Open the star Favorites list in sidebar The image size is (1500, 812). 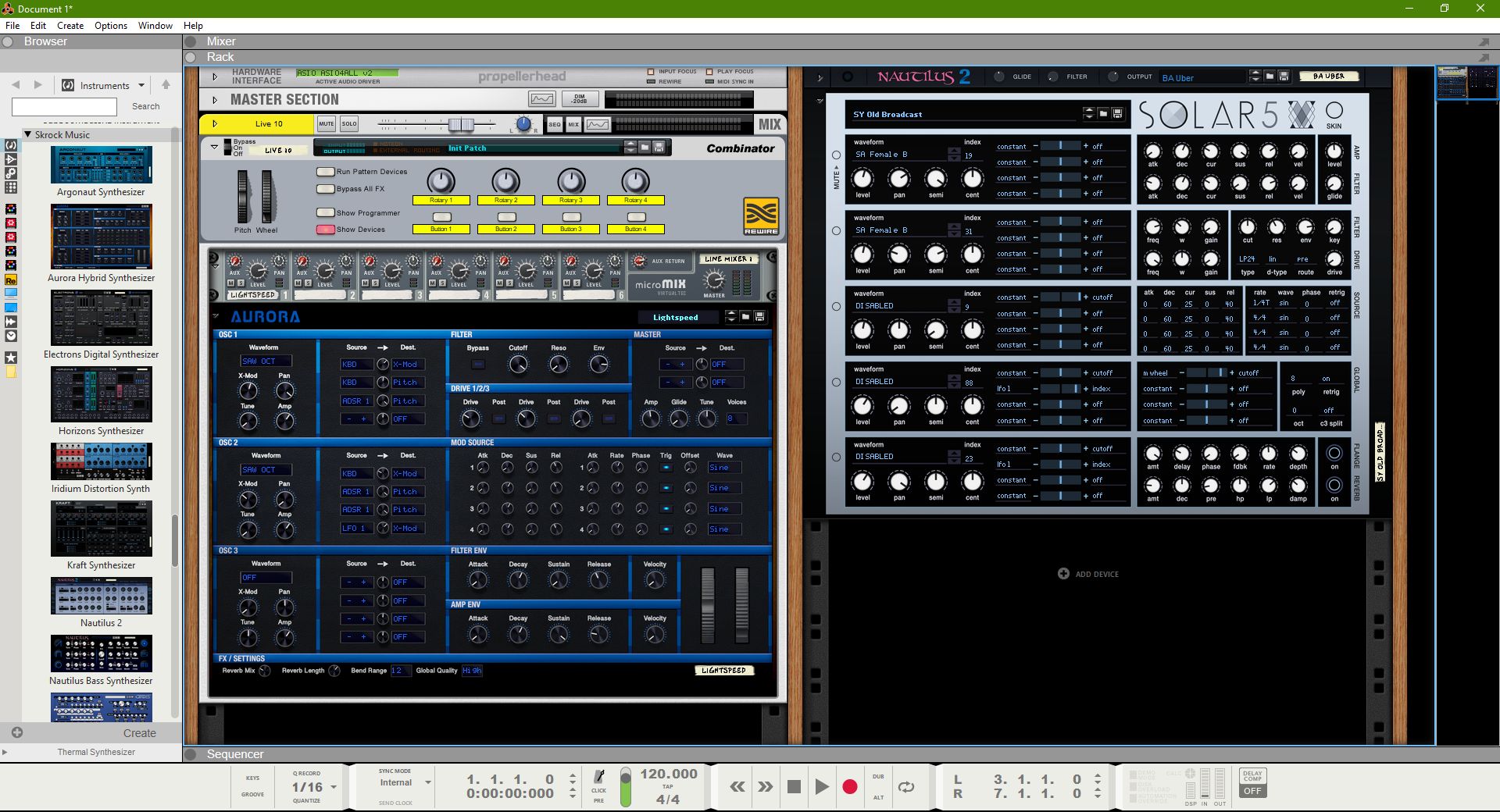(11, 357)
